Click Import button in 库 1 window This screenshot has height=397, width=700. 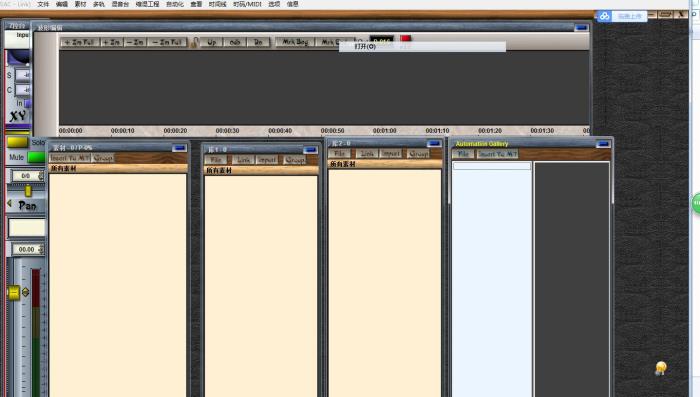[x=267, y=159]
